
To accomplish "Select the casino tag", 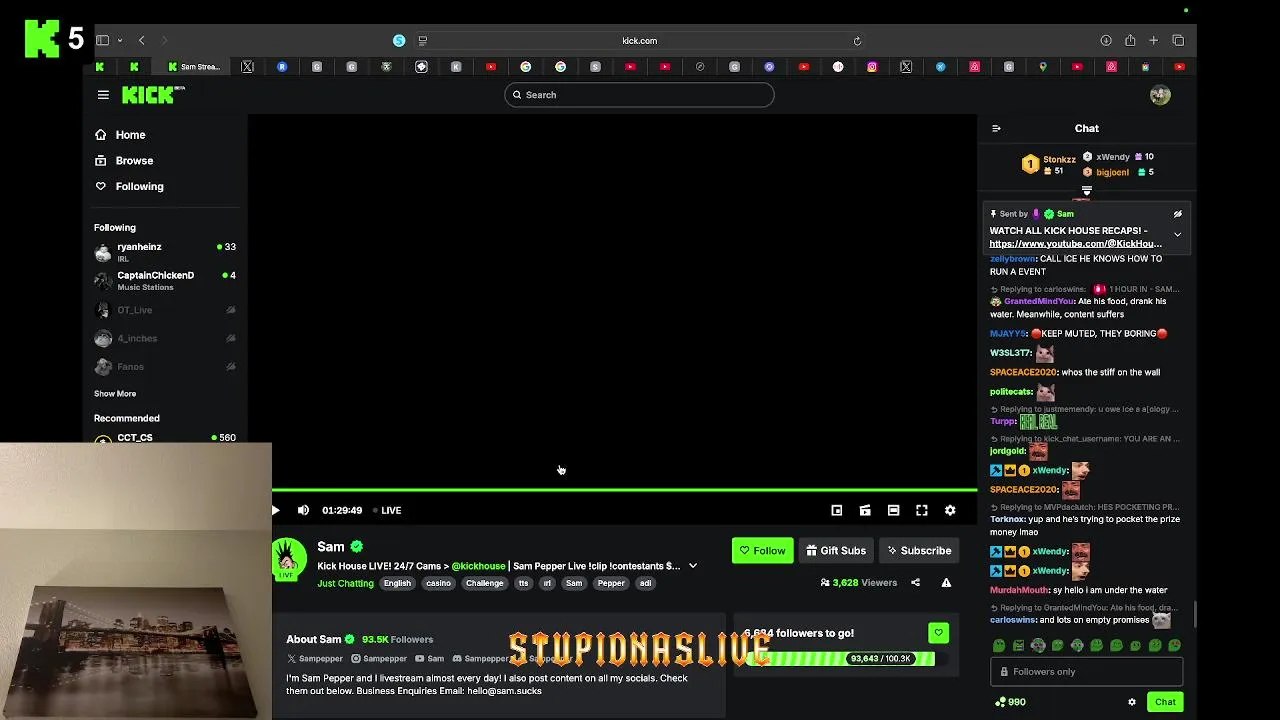I will pos(438,583).
